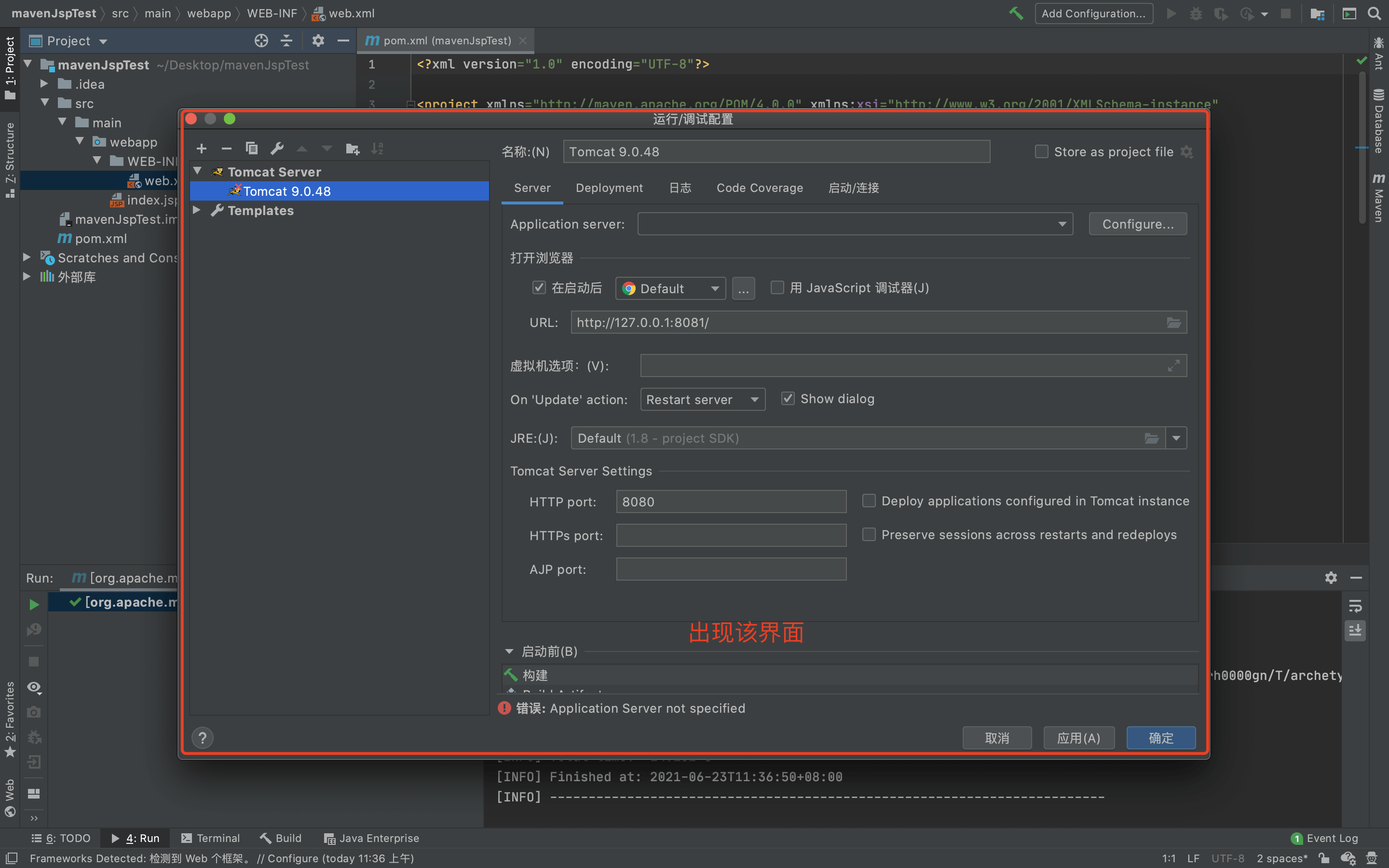1389x868 pixels.
Task: Sort configurations alphabetically icon
Action: 377,149
